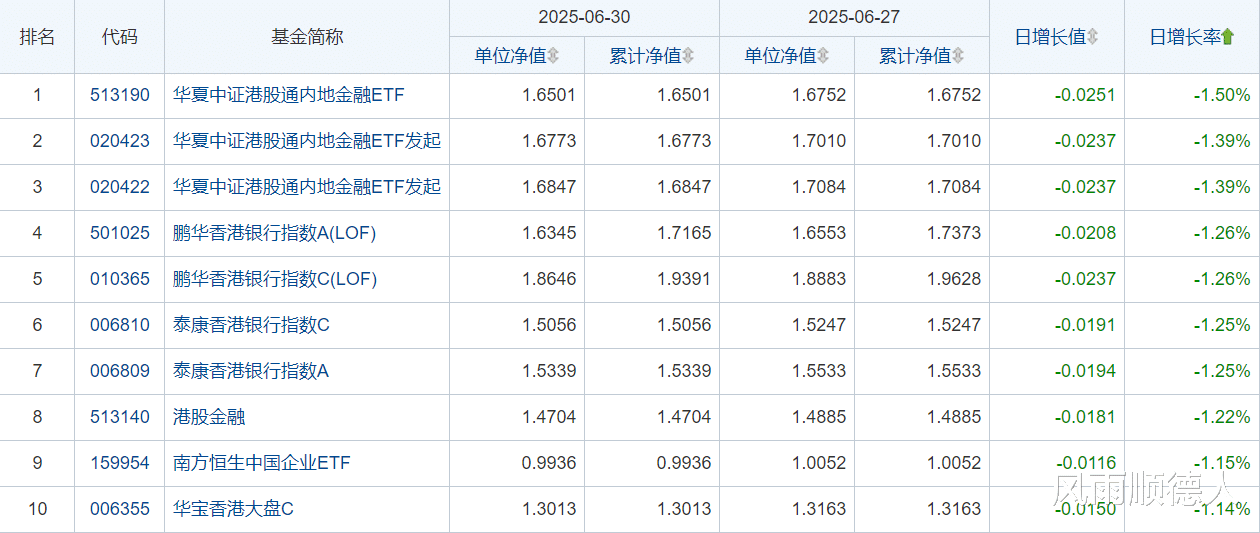Open 南方恒生中国企业ETF fund name
1260x533 pixels.
(x=262, y=463)
